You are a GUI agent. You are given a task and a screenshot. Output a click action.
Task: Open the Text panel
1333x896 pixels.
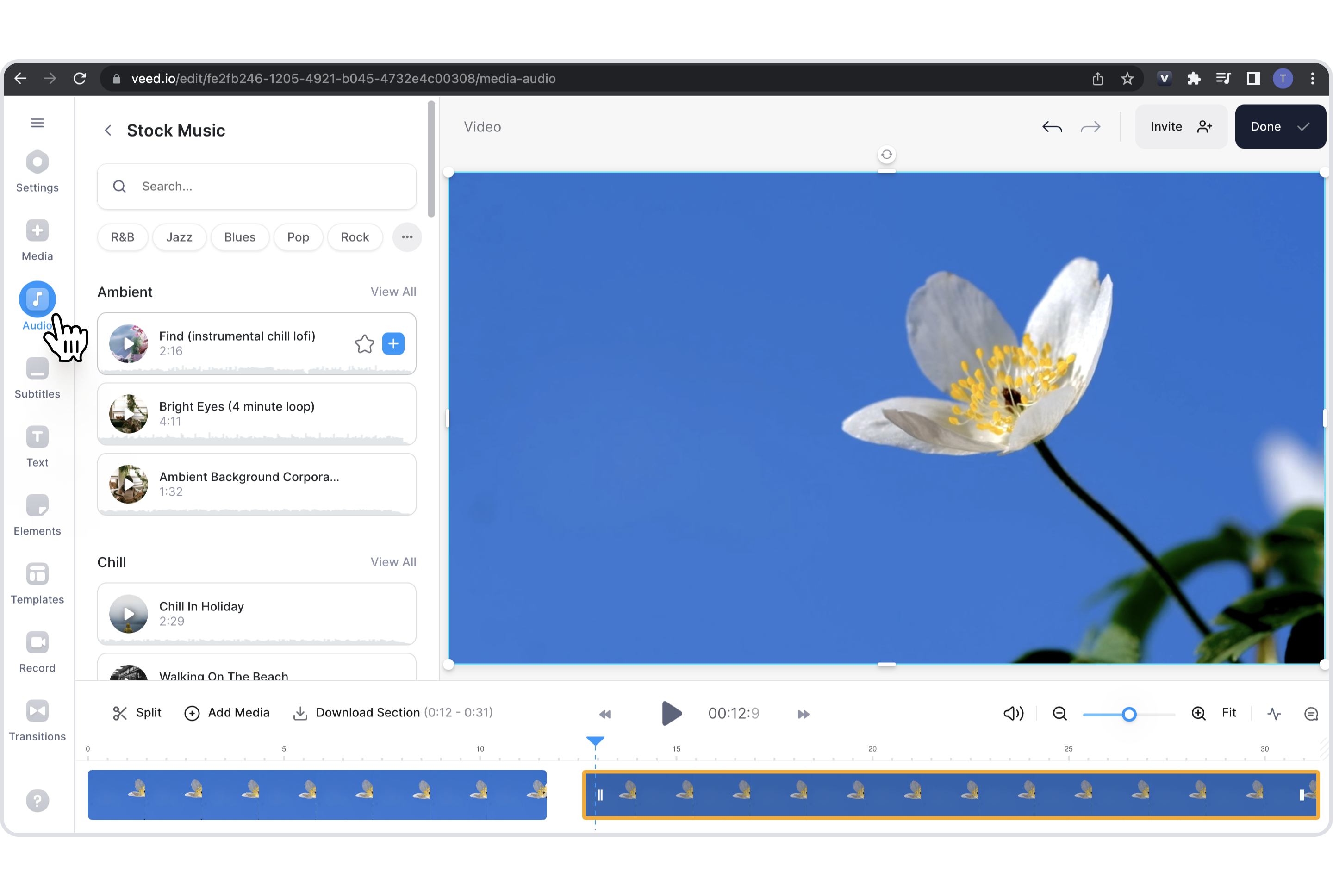pyautogui.click(x=37, y=446)
